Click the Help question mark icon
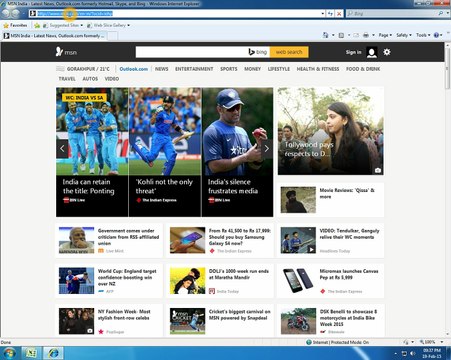 point(436,35)
